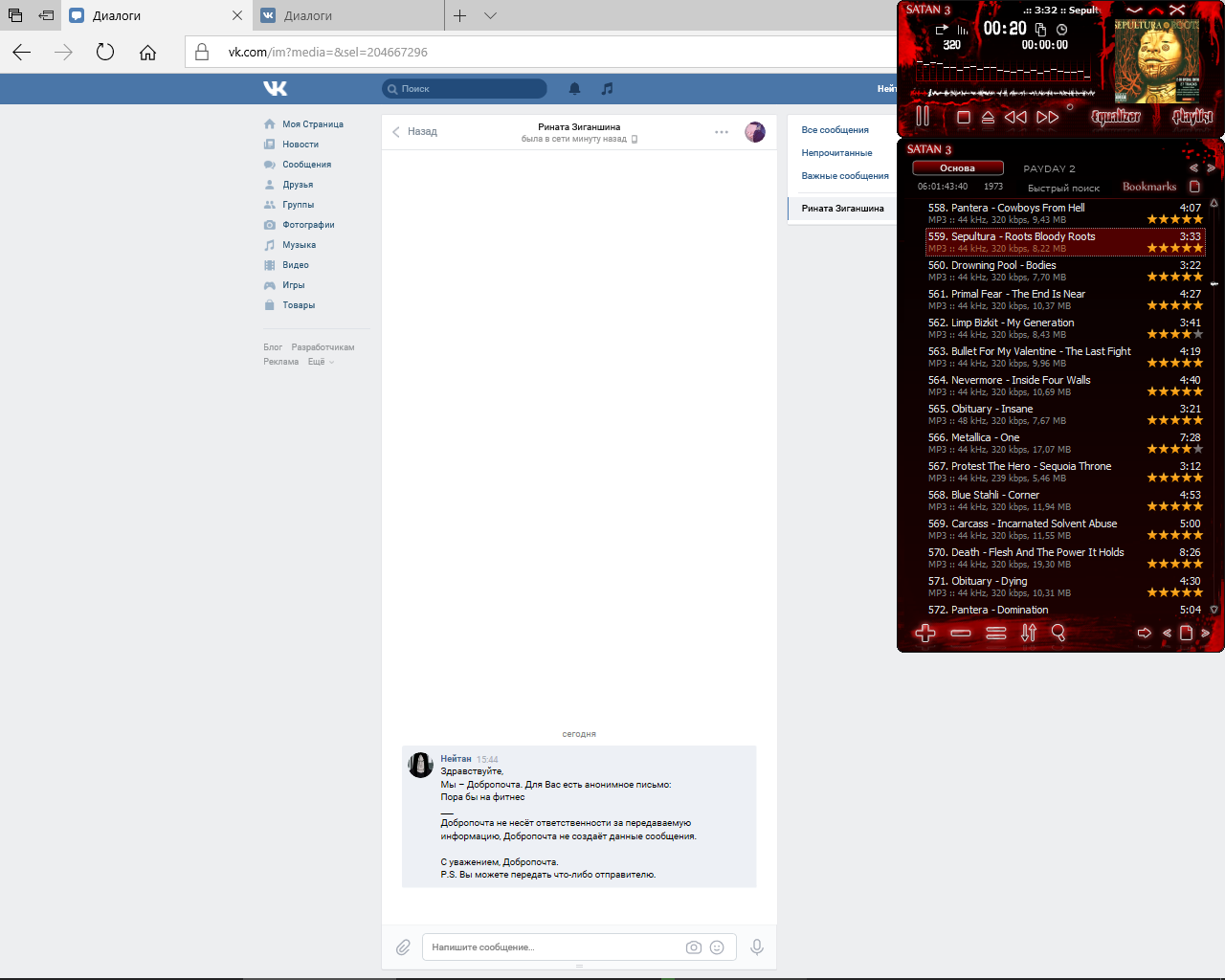Skip to previous track in player
Screen dimensions: 1225x980
[1015, 117]
